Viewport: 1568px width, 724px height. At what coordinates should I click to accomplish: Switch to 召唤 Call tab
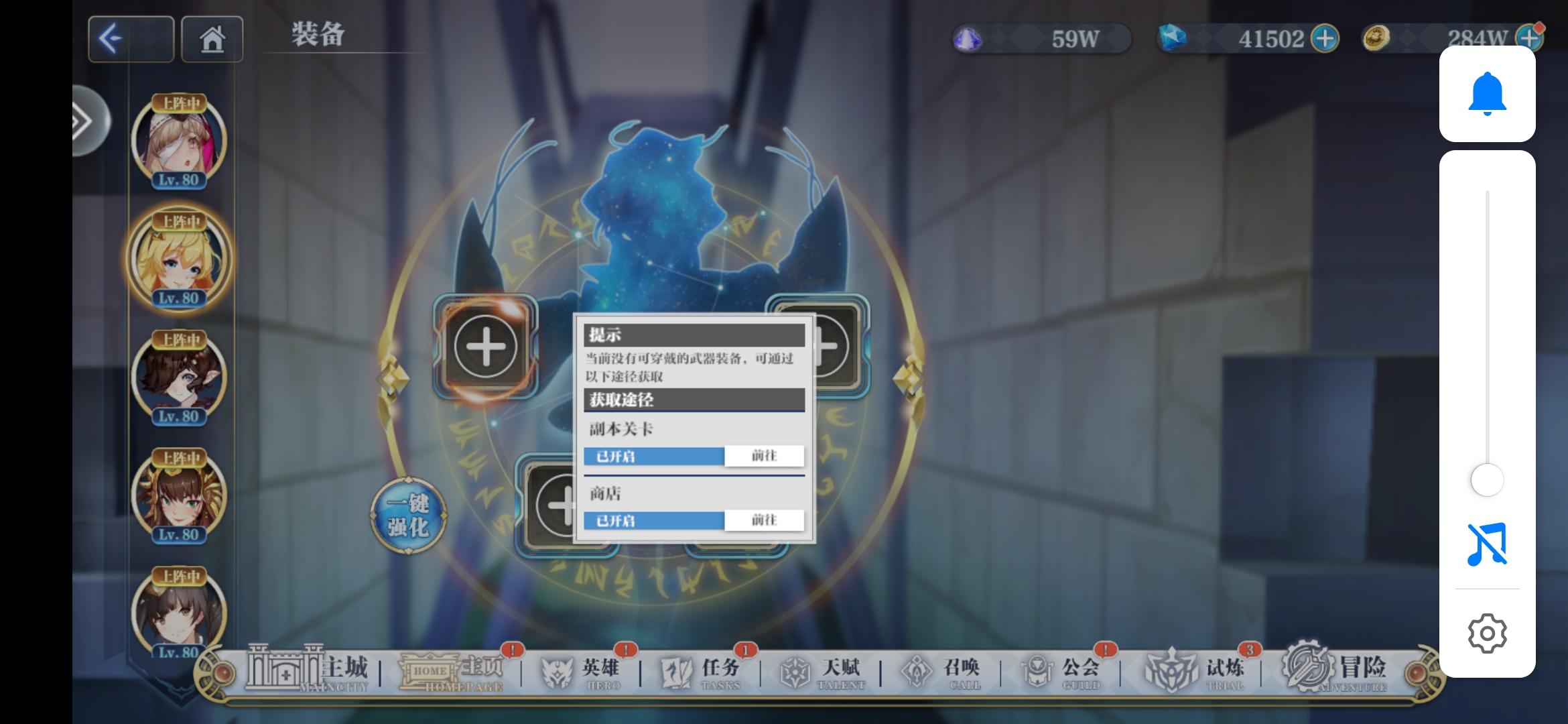943,670
